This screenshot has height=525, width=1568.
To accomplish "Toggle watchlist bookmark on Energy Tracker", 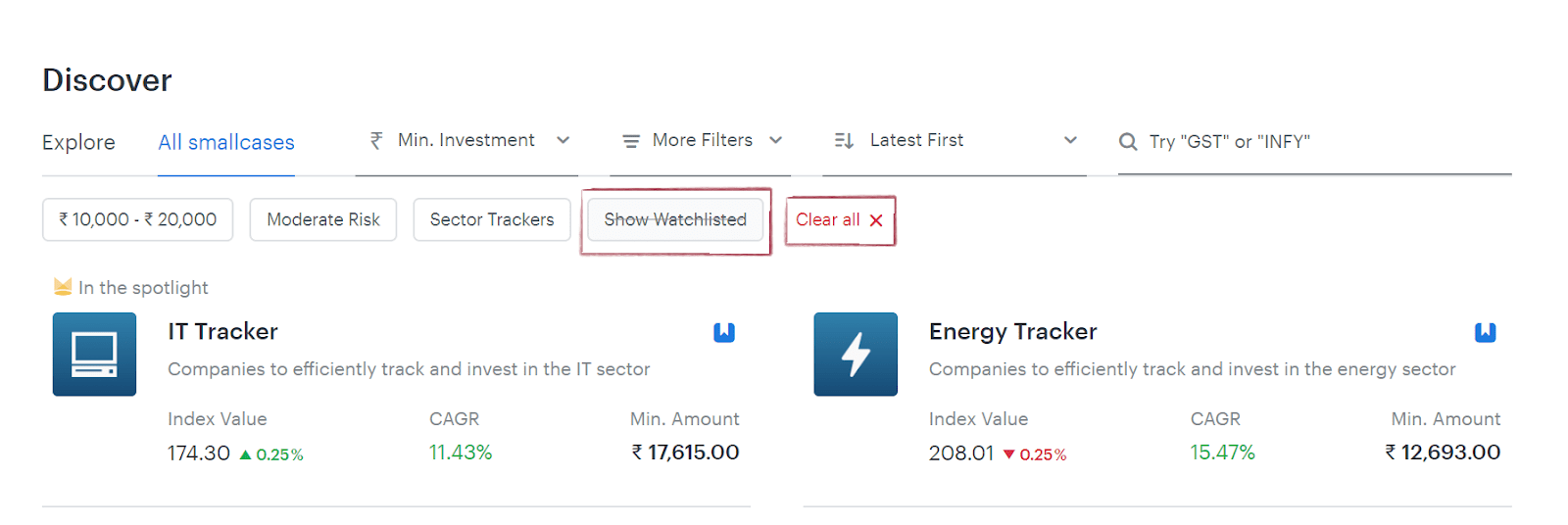I will 1486,332.
